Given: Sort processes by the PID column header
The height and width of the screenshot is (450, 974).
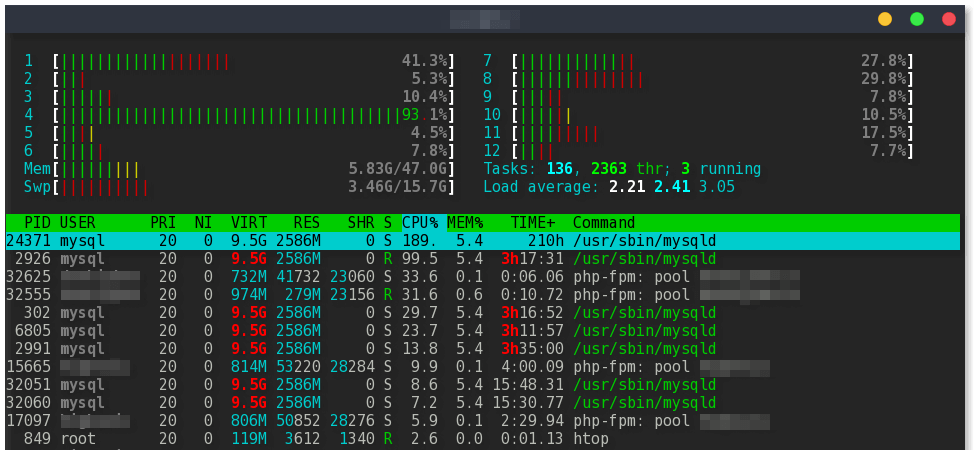Looking at the screenshot, I should coord(38,223).
